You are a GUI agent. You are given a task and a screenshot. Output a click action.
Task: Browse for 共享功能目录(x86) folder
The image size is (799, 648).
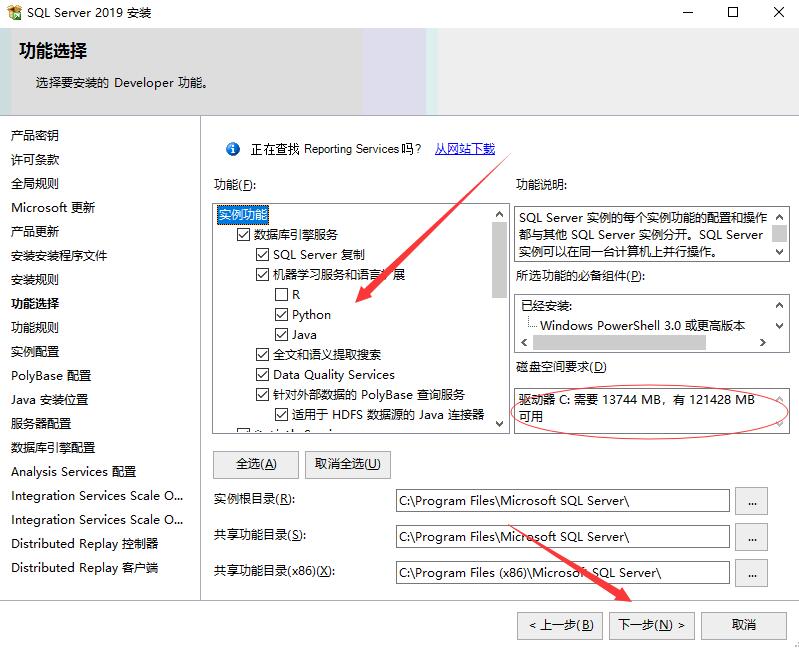[752, 573]
